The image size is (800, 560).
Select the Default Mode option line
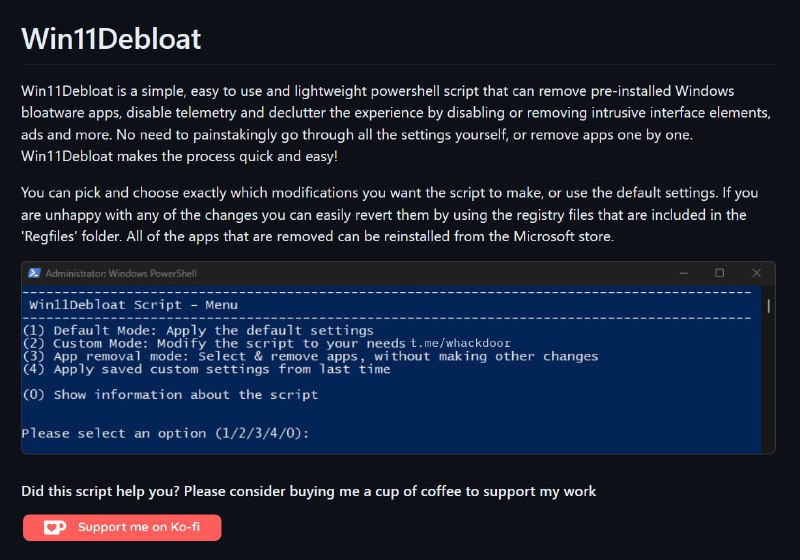[197, 330]
